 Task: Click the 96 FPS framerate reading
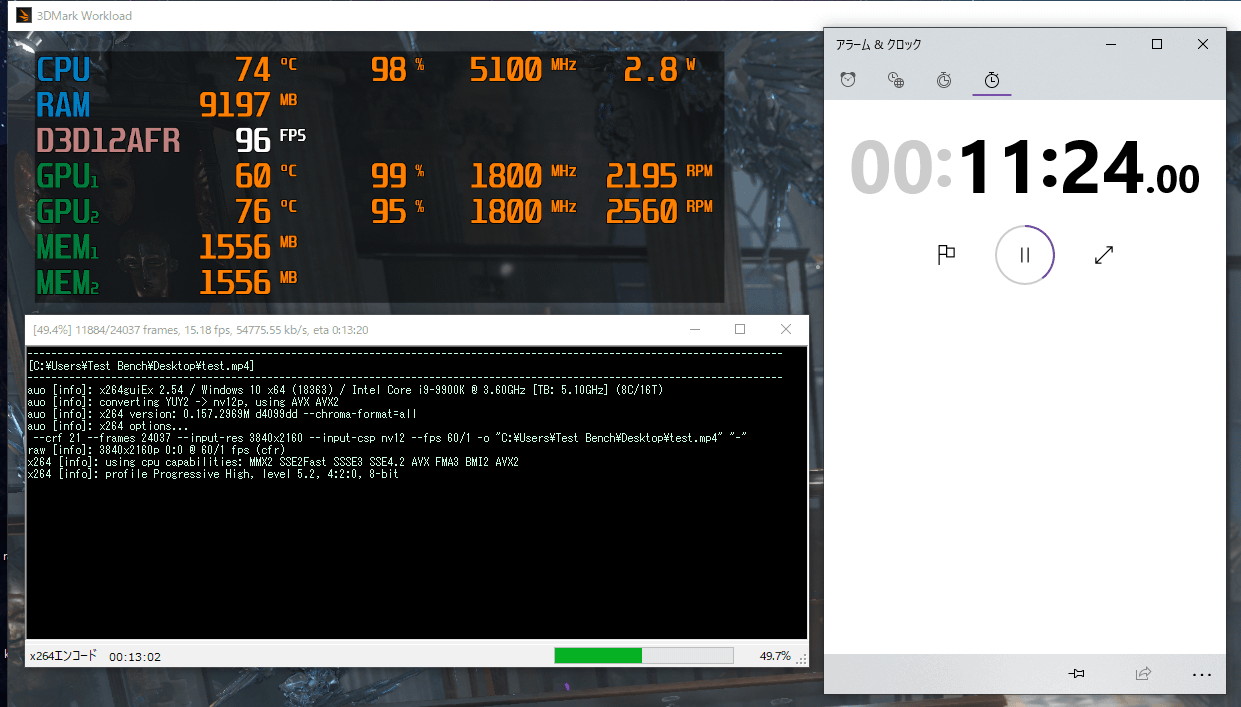point(271,140)
